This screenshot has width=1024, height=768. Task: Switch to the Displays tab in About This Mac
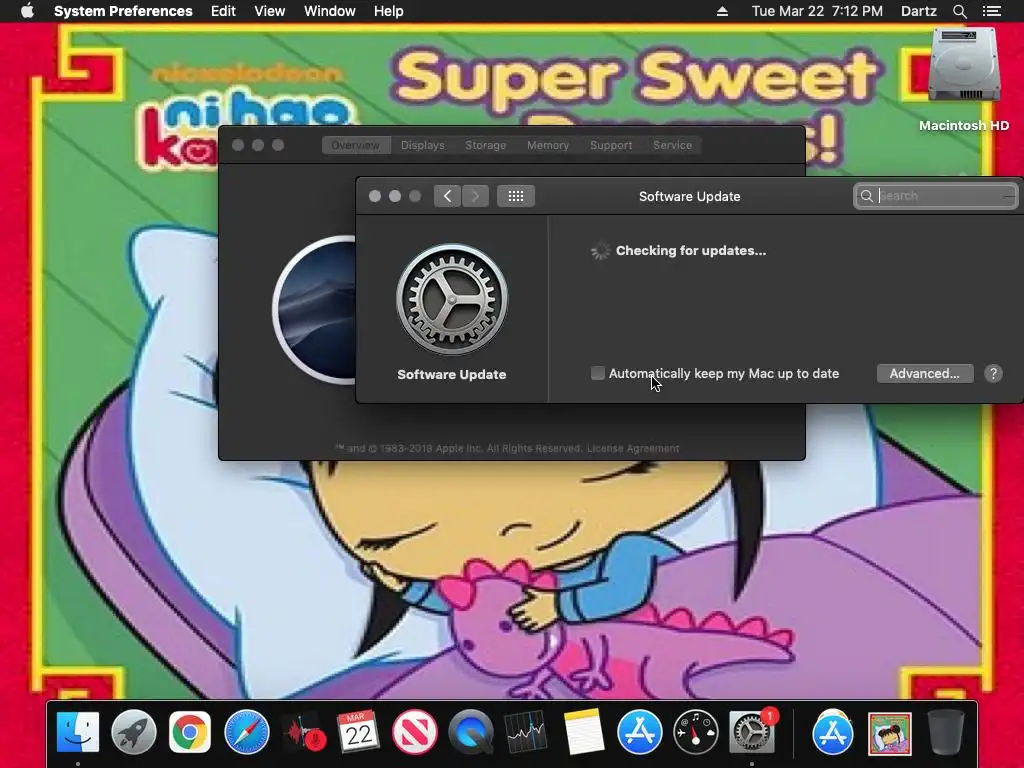[x=423, y=145]
